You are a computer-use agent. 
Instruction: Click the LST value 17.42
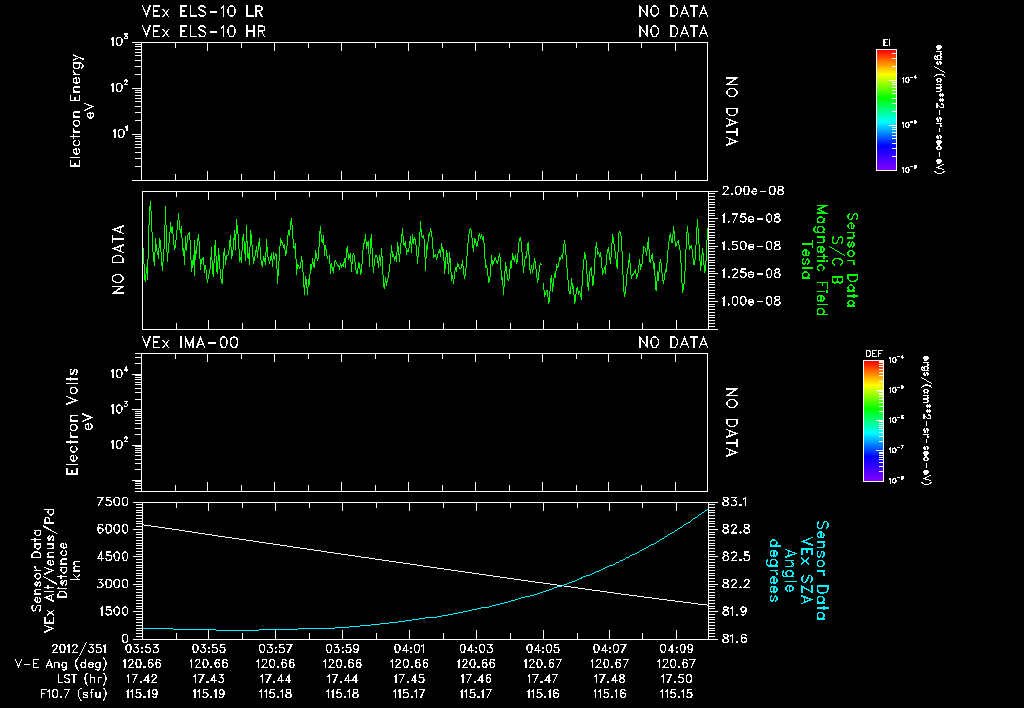click(142, 679)
